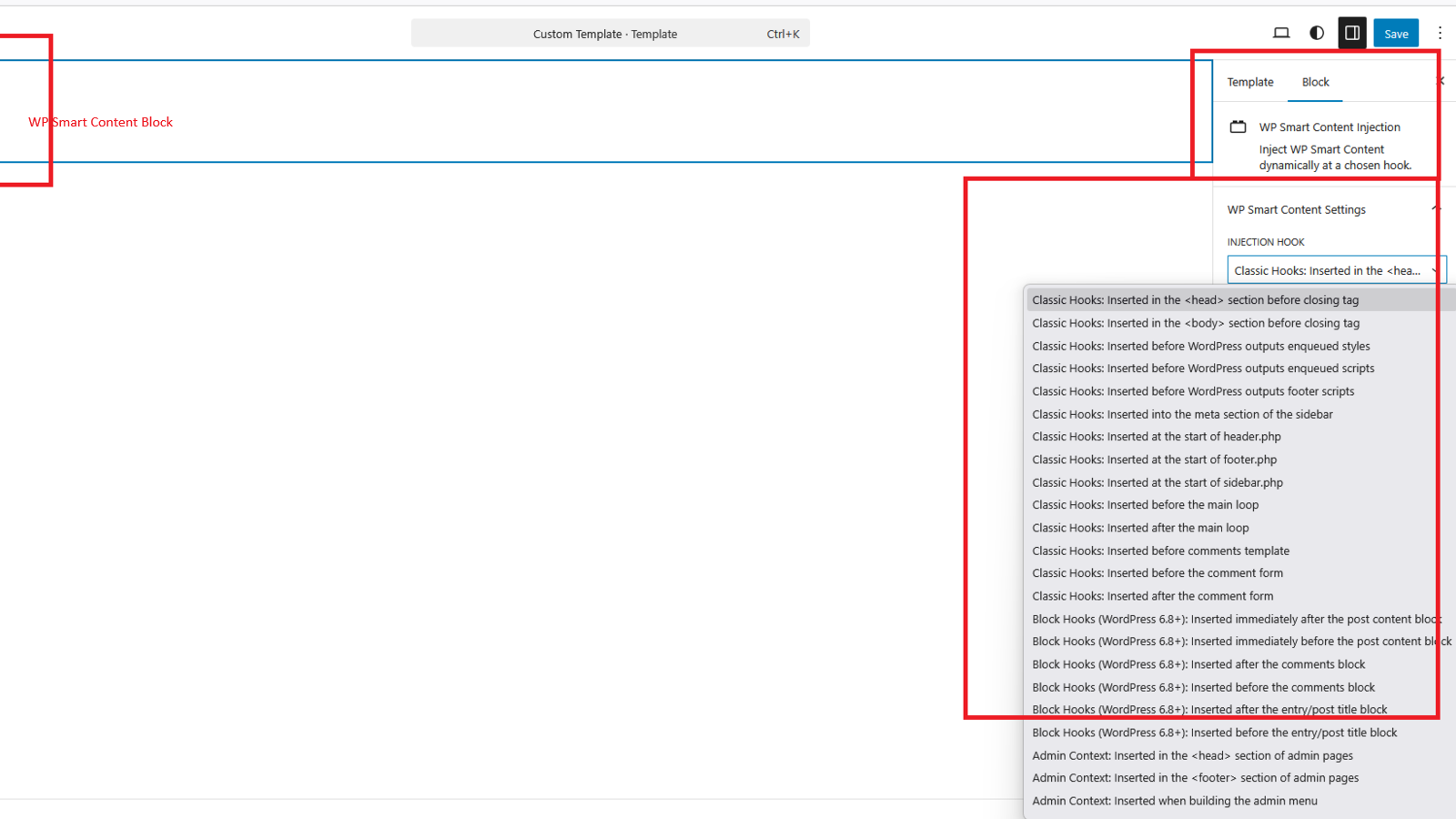Close the block settings sidebar with X
Image resolution: width=1456 pixels, height=819 pixels.
[1441, 81]
